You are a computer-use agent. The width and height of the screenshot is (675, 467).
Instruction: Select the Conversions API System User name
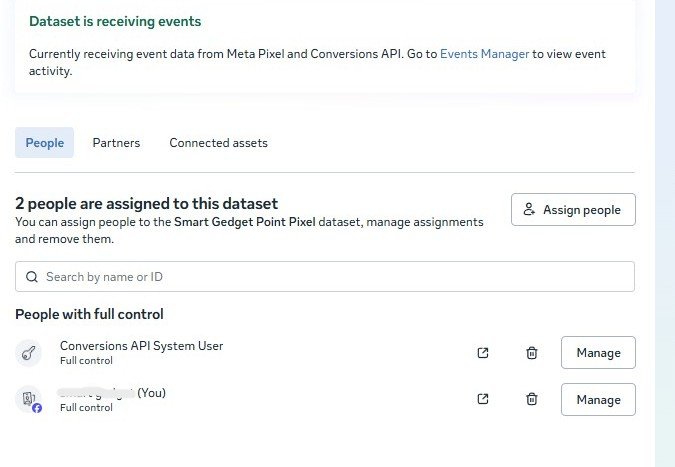pos(141,346)
